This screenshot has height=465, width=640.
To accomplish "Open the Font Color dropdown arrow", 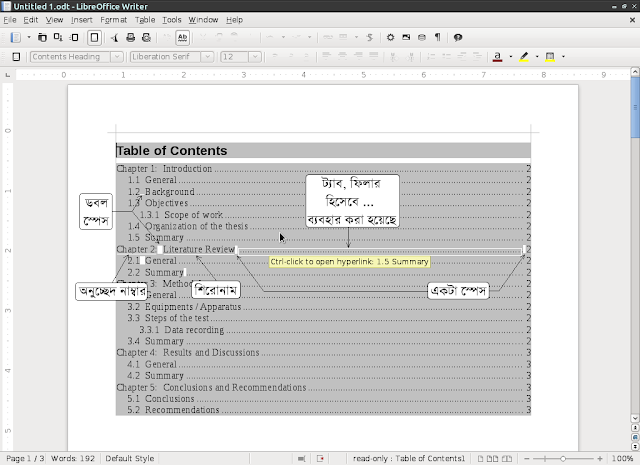I will tap(511, 57).
